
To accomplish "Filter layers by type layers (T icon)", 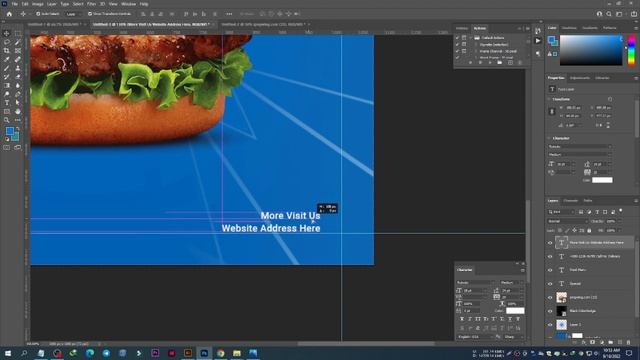I will 597,212.
